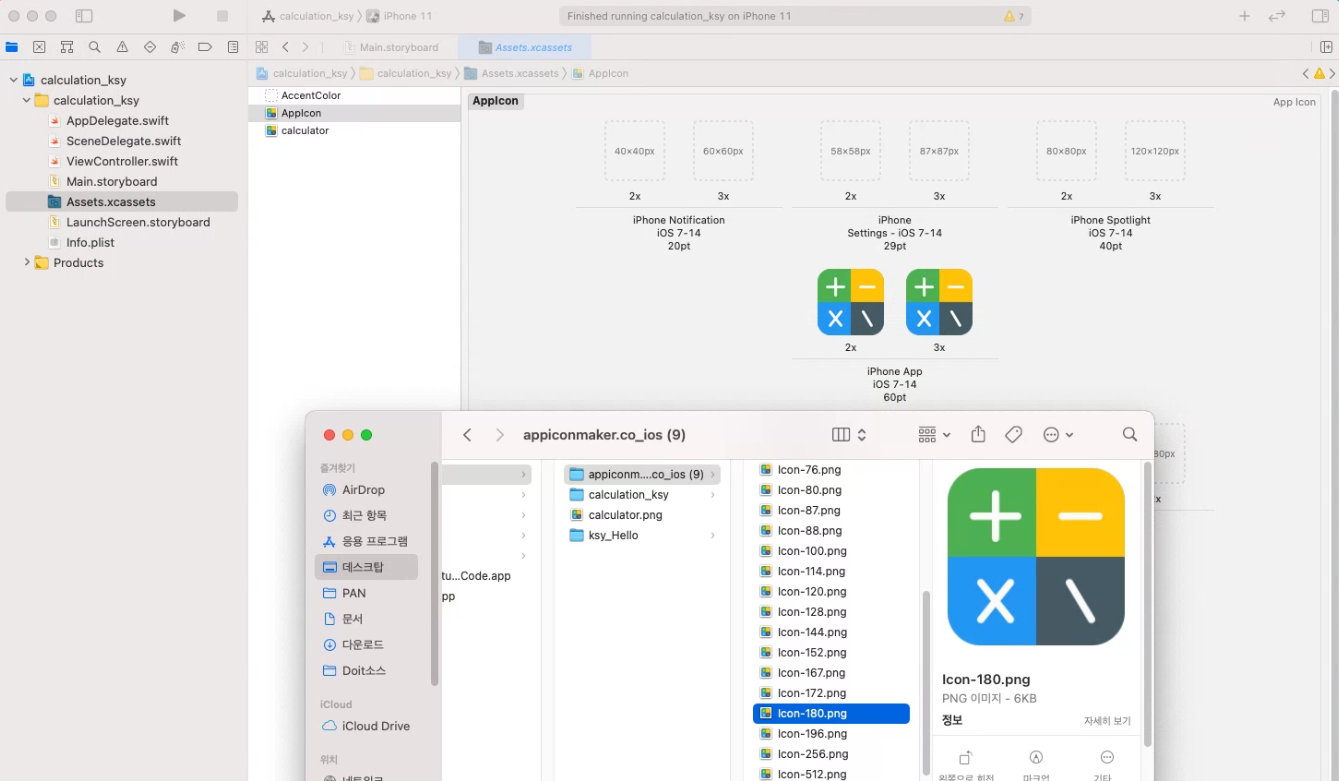The image size is (1339, 781).
Task: Toggle the Xcode inspector panel
Action: click(1320, 16)
